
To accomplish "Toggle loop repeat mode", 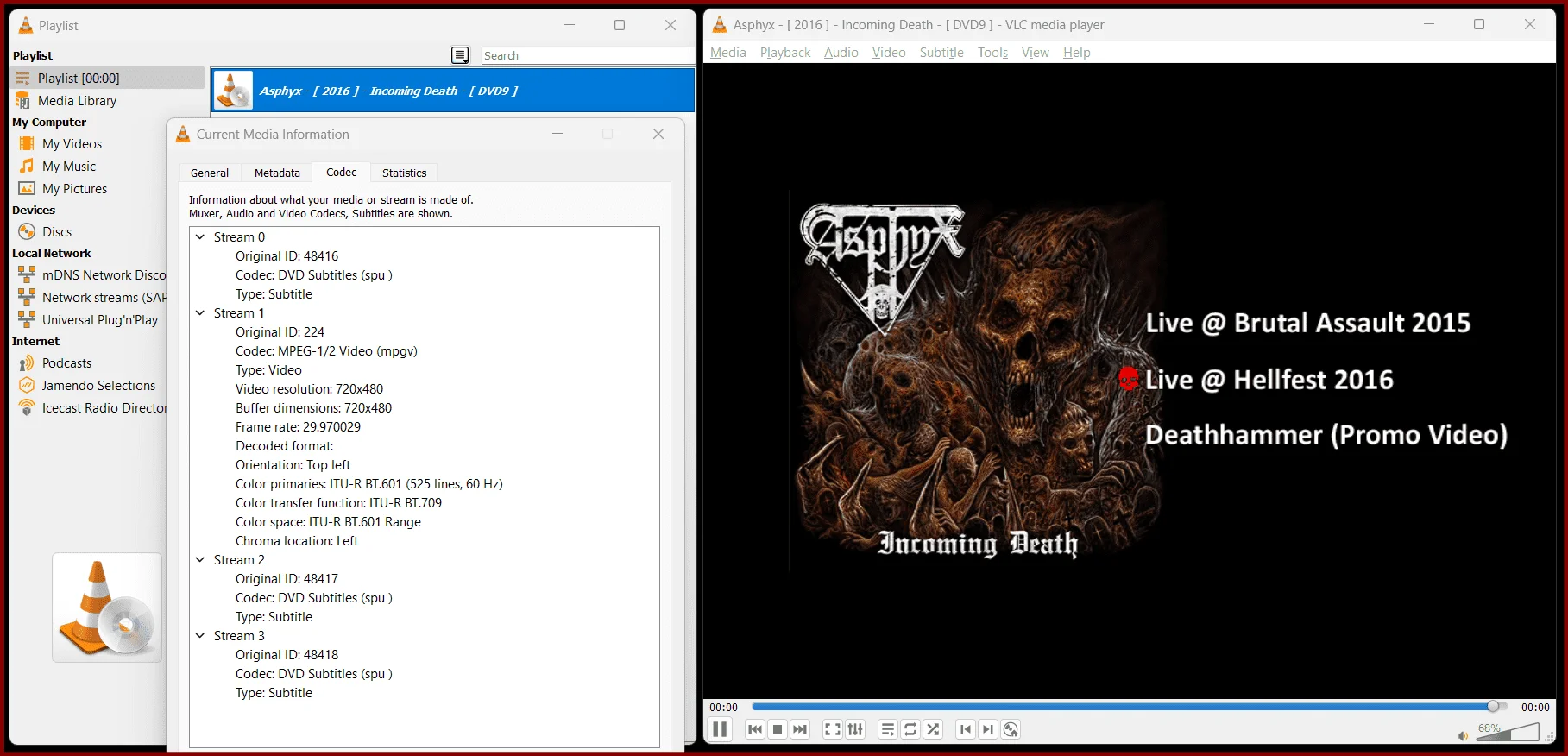I will tap(910, 729).
